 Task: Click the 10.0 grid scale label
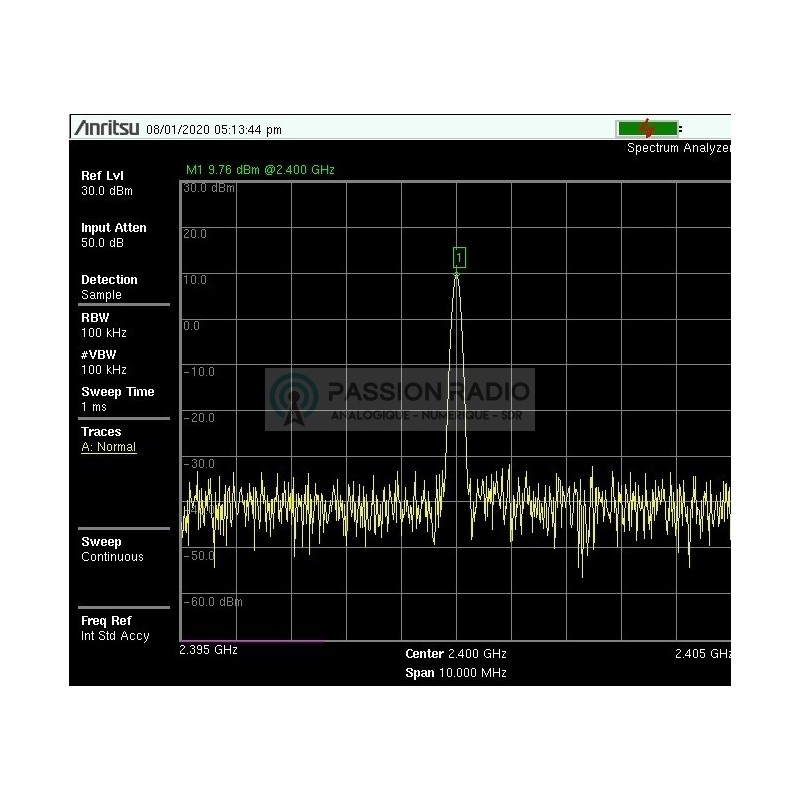click(195, 280)
